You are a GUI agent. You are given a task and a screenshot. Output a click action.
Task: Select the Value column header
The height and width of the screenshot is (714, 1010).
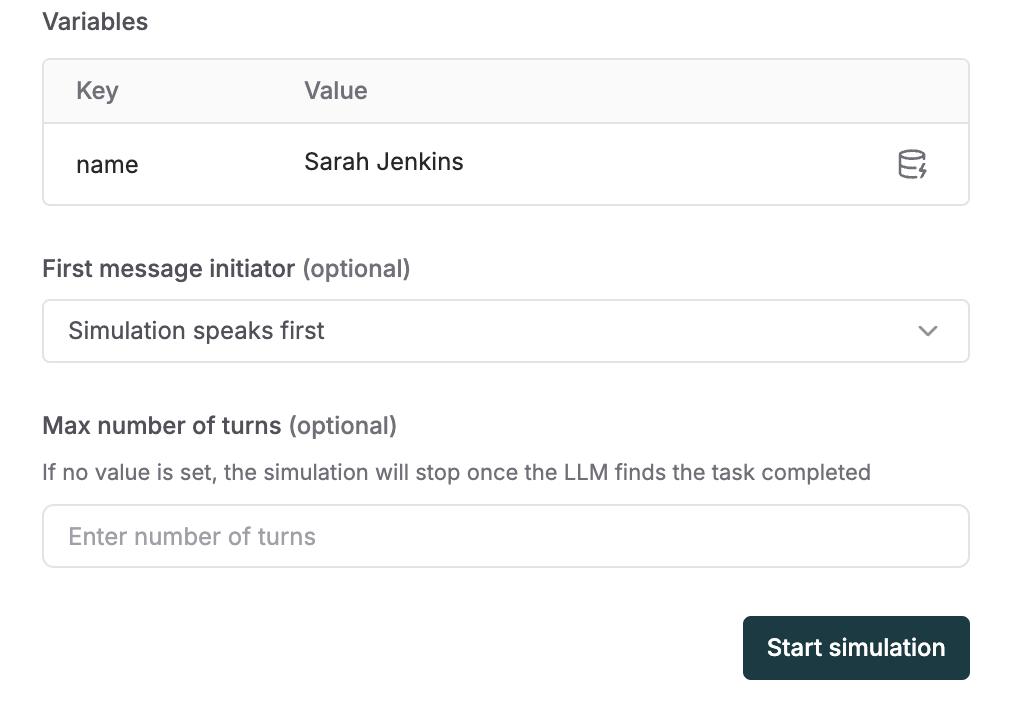point(335,90)
